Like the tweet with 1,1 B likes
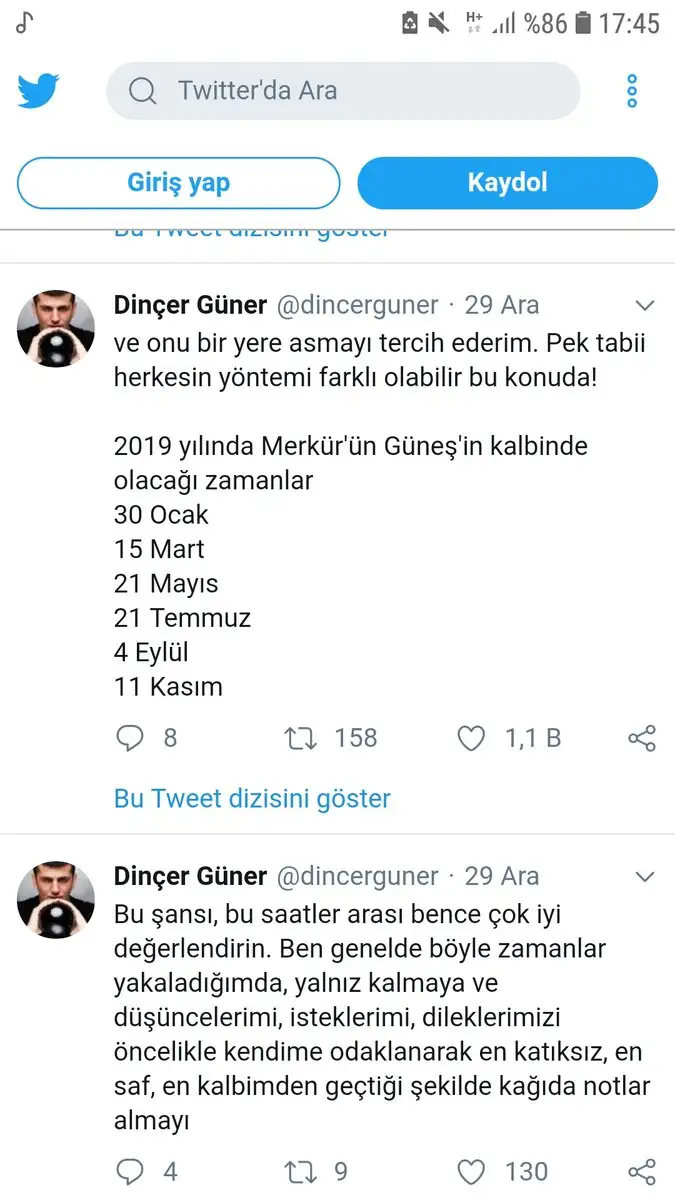 point(471,739)
